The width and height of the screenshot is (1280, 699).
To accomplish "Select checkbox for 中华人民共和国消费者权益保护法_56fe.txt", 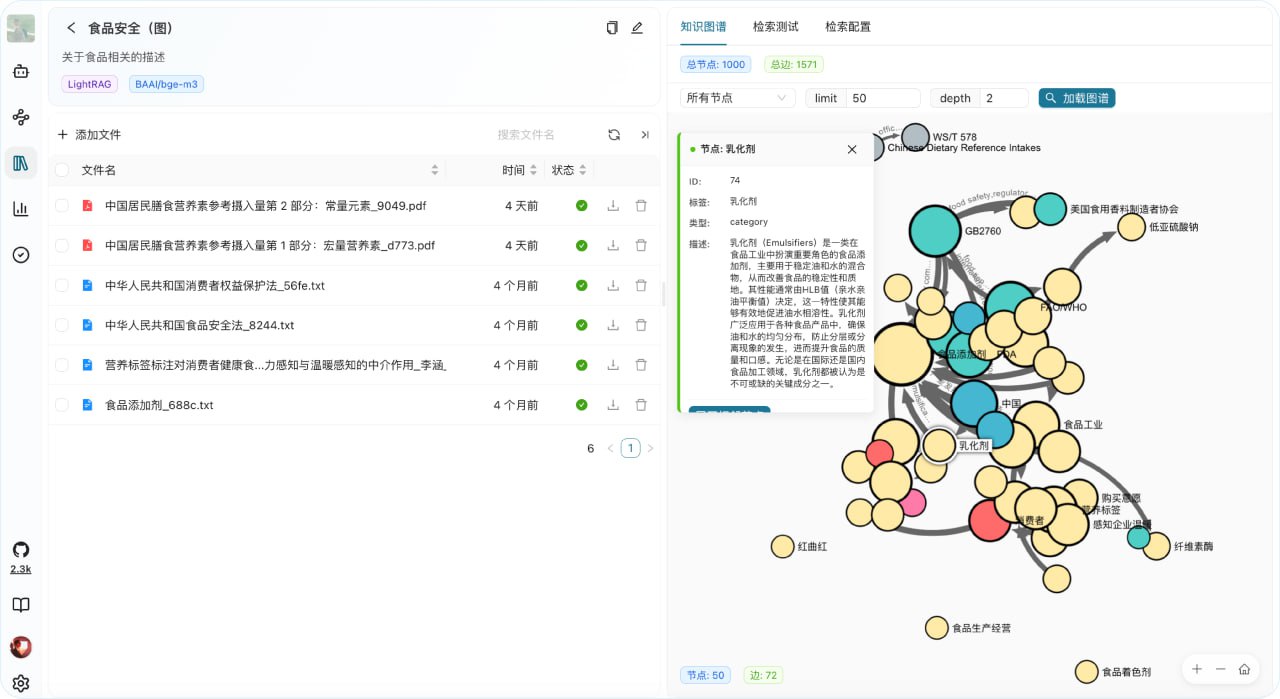I will pos(62,285).
